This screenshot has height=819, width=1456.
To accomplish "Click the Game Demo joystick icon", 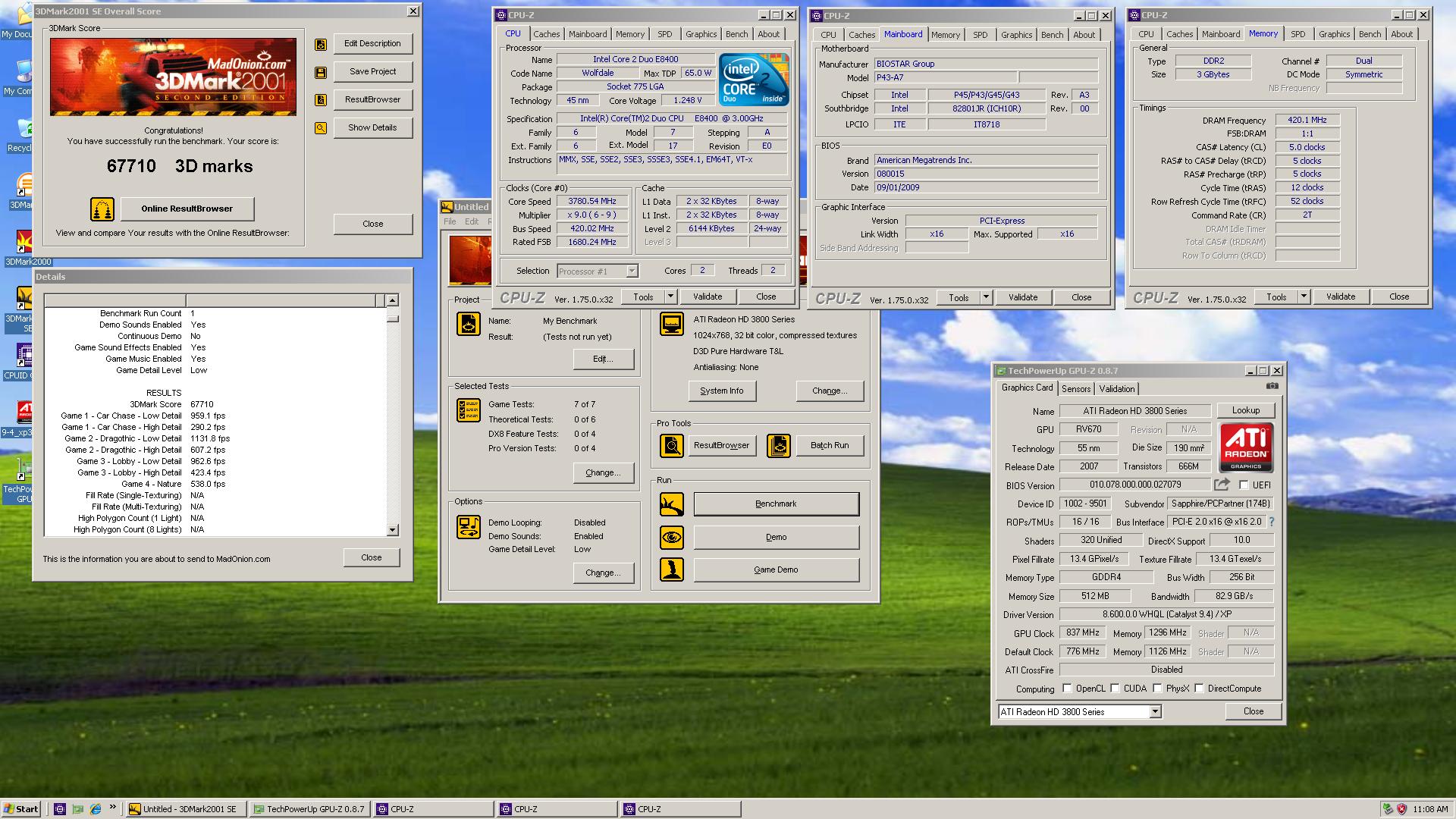I will 671,570.
